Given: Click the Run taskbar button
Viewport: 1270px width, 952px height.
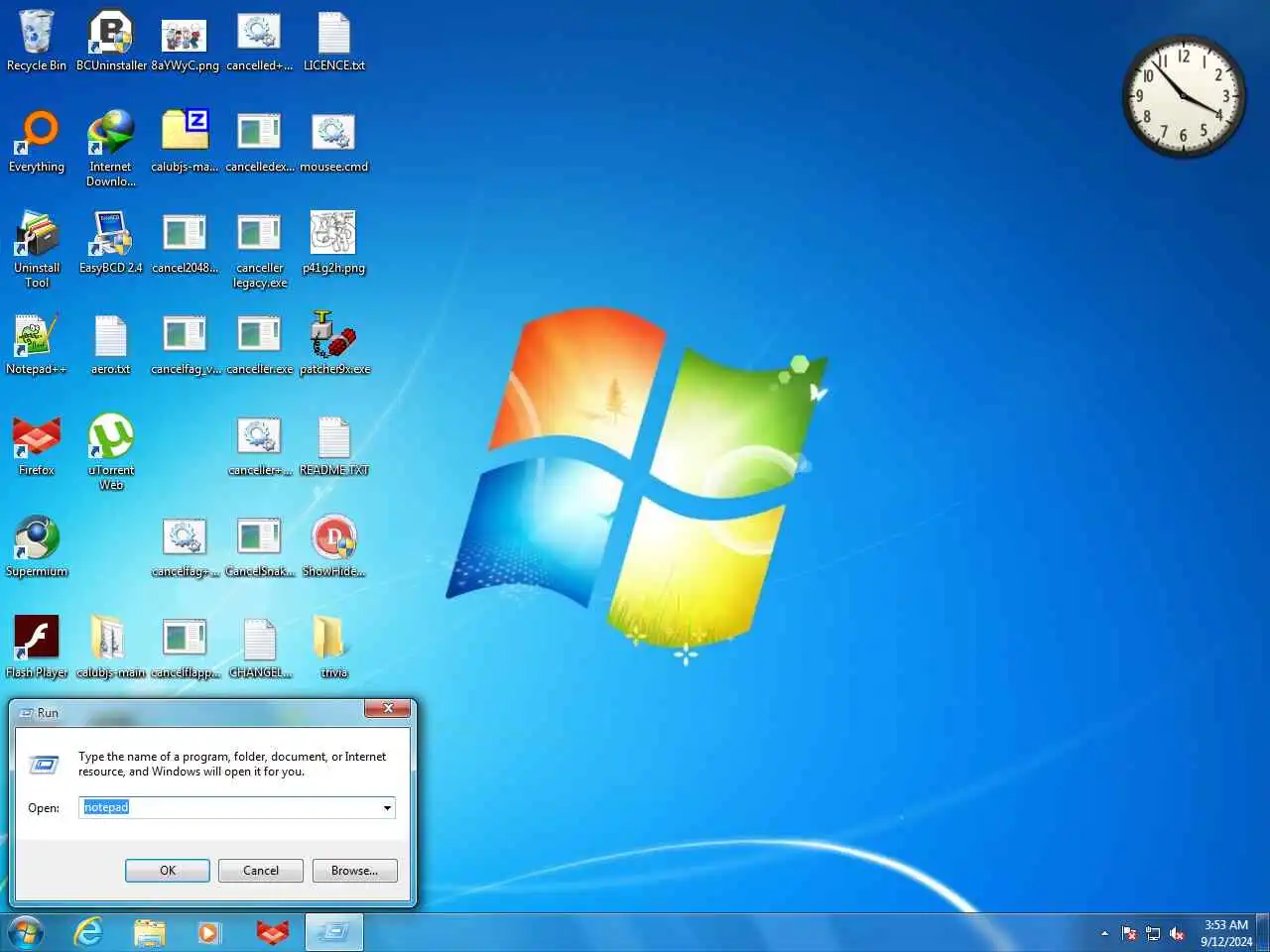Looking at the screenshot, I should [334, 933].
